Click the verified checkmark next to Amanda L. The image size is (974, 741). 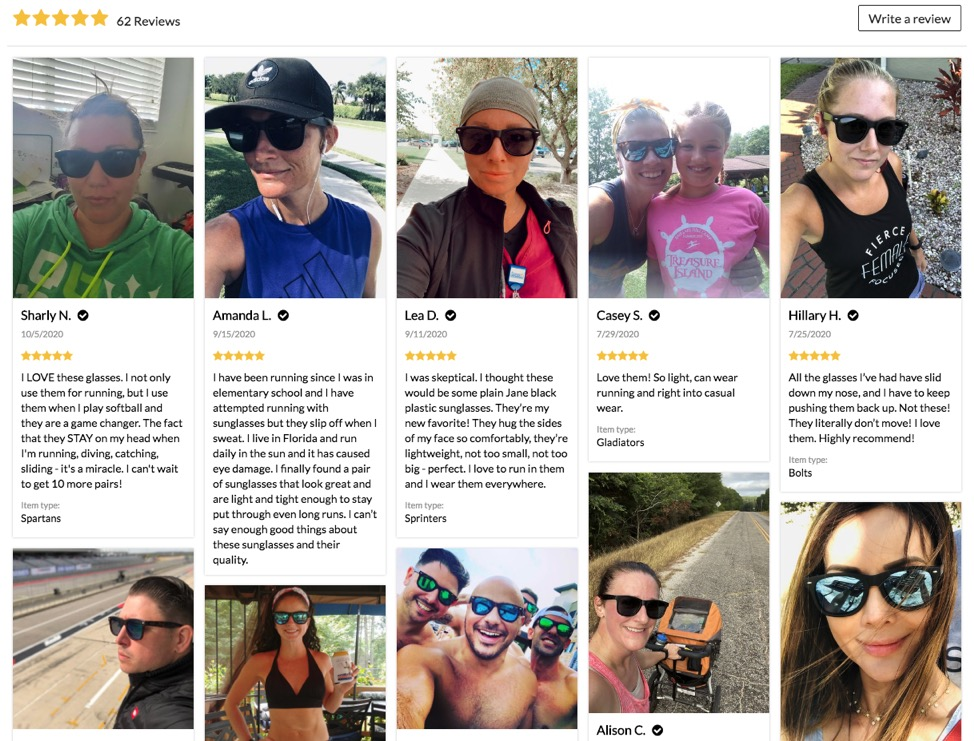point(283,316)
